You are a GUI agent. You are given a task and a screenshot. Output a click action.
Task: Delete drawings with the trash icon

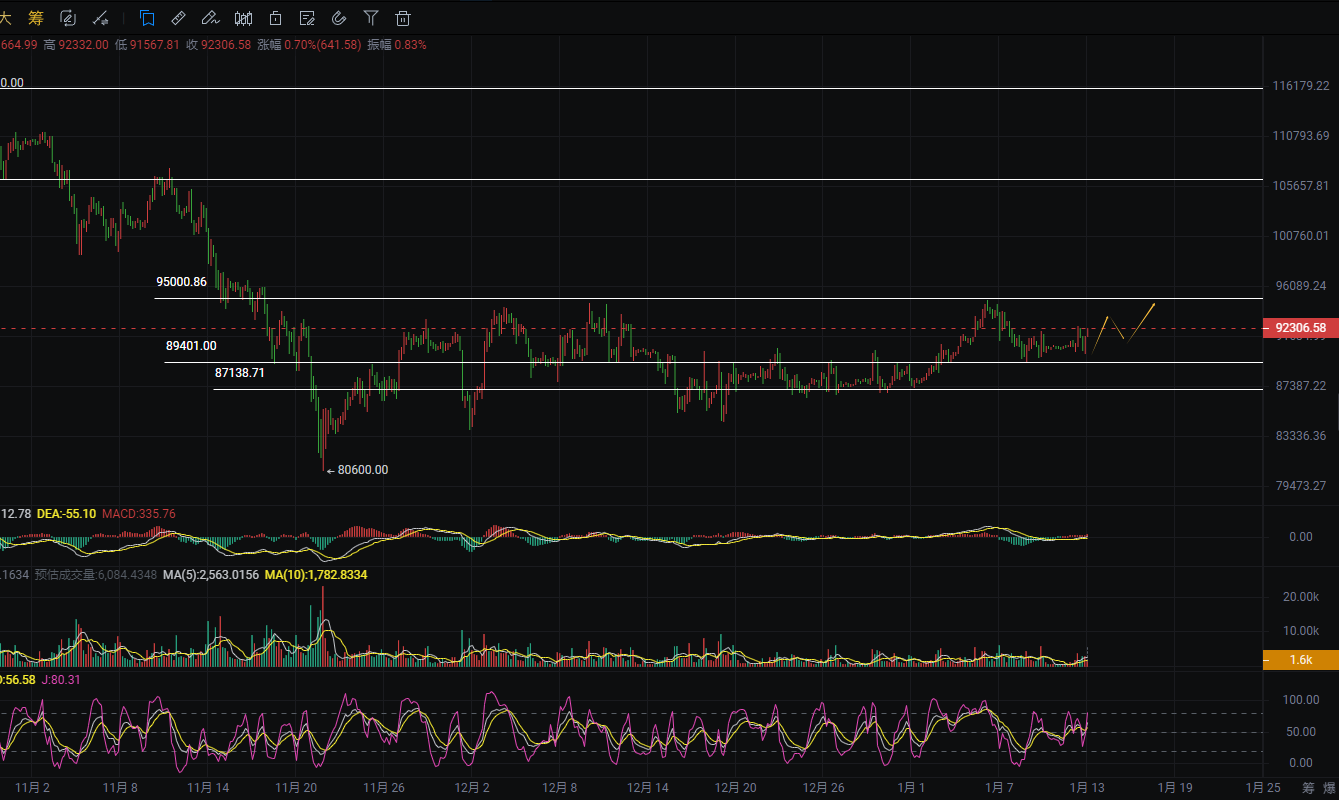pos(403,18)
